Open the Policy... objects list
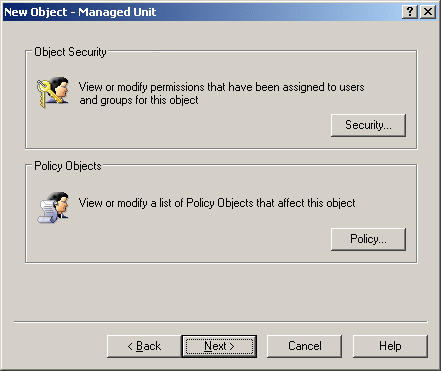The height and width of the screenshot is (371, 441). (x=368, y=239)
